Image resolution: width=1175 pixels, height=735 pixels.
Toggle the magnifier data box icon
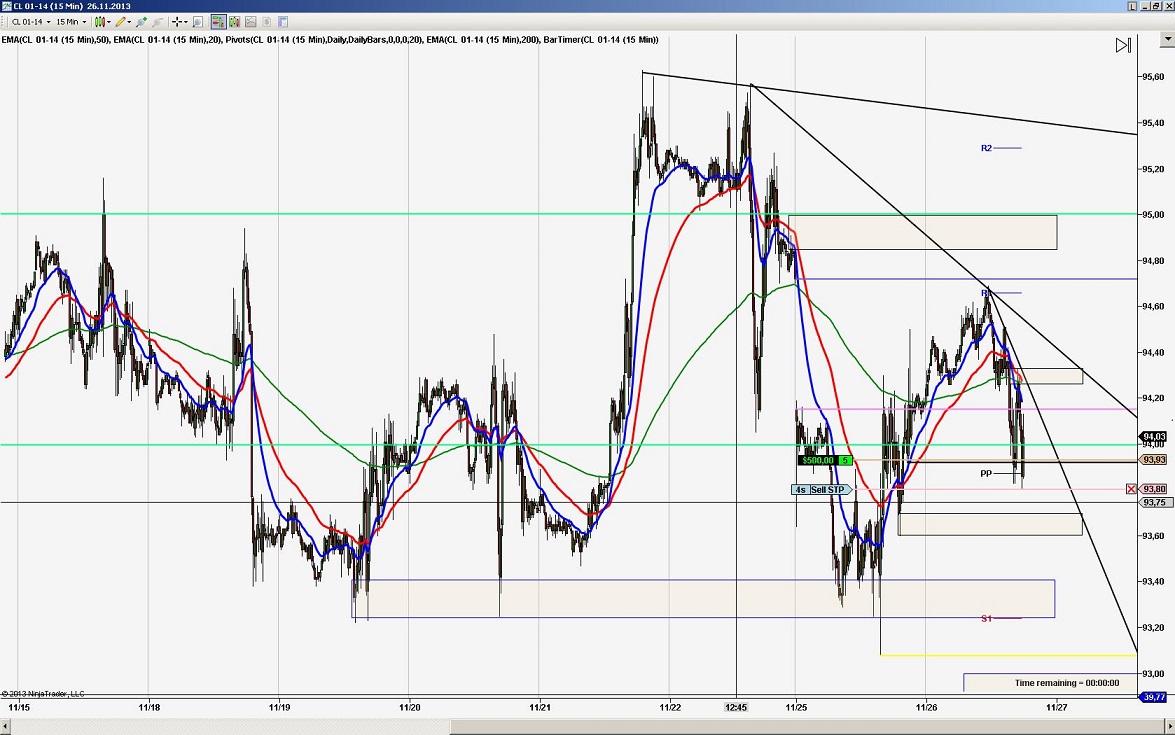(196, 21)
